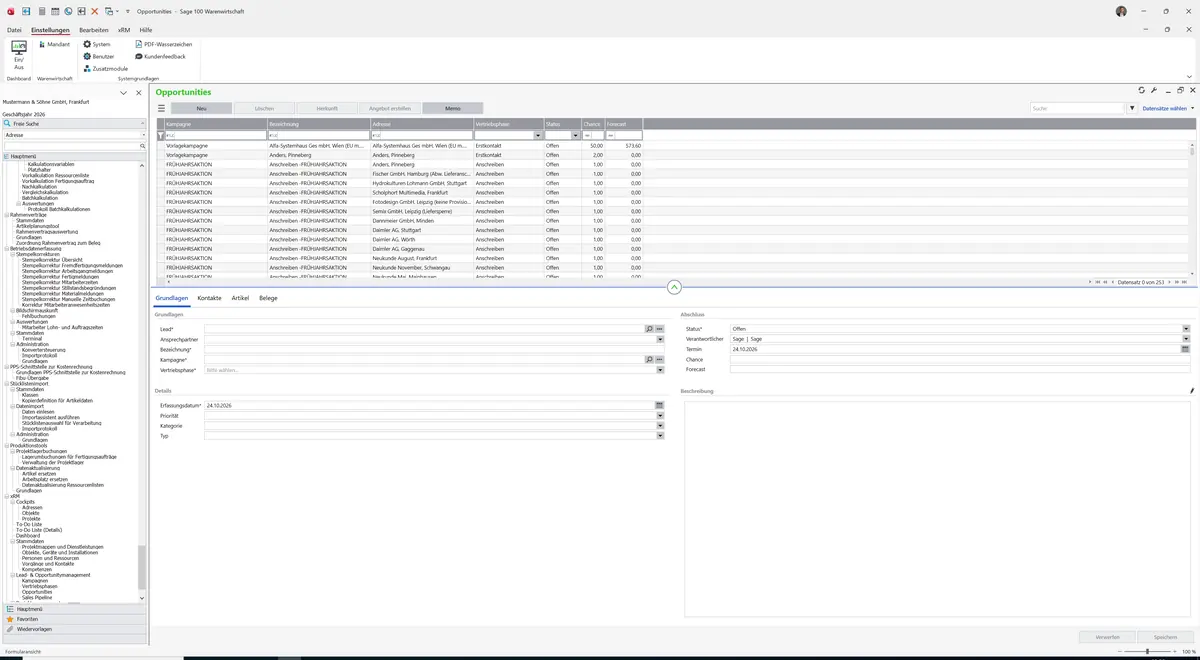The width and height of the screenshot is (1200, 660).
Task: Click the ellipsis button in Lead field
Action: (660, 328)
